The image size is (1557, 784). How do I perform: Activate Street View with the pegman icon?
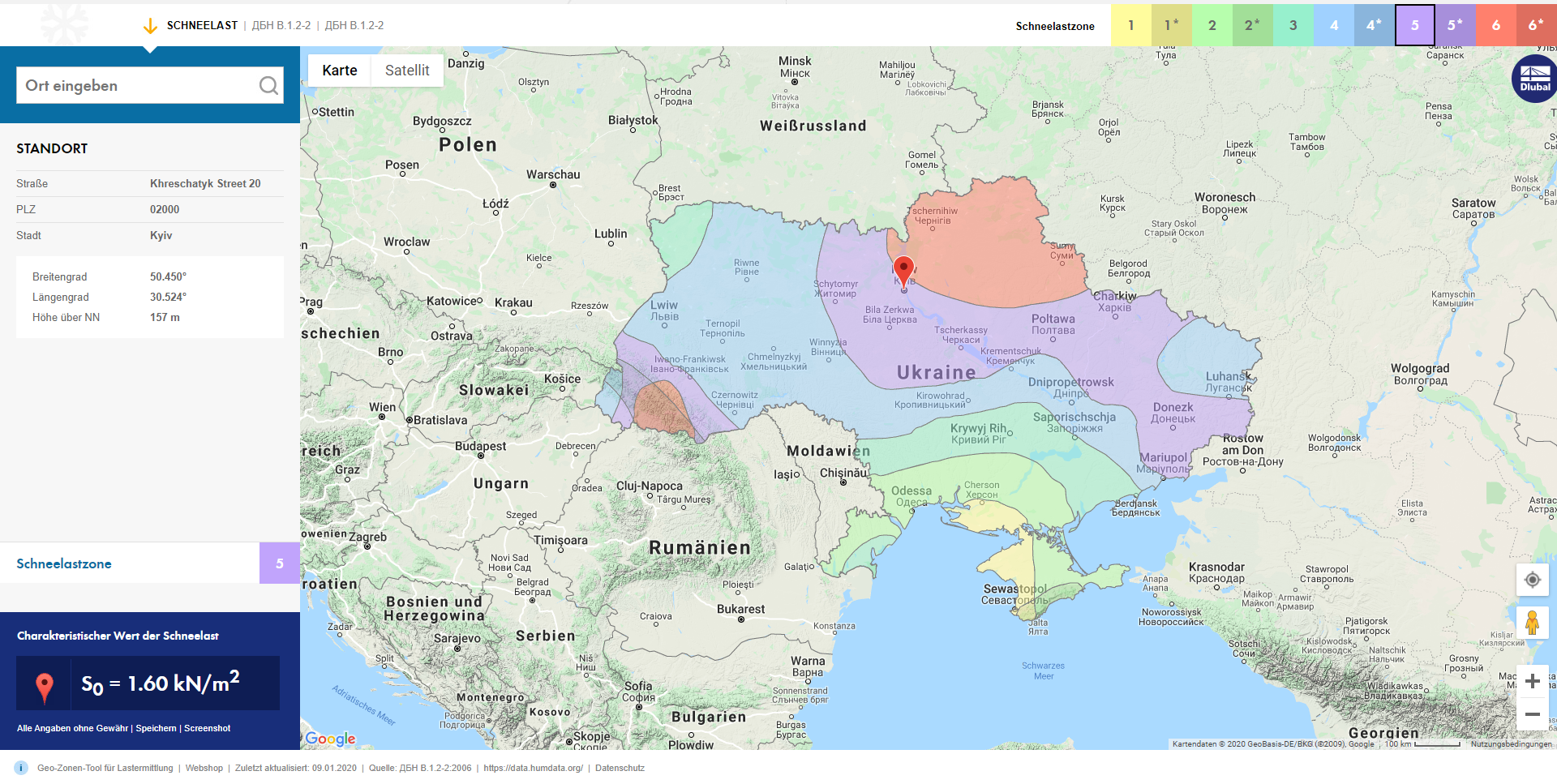[x=1533, y=622]
